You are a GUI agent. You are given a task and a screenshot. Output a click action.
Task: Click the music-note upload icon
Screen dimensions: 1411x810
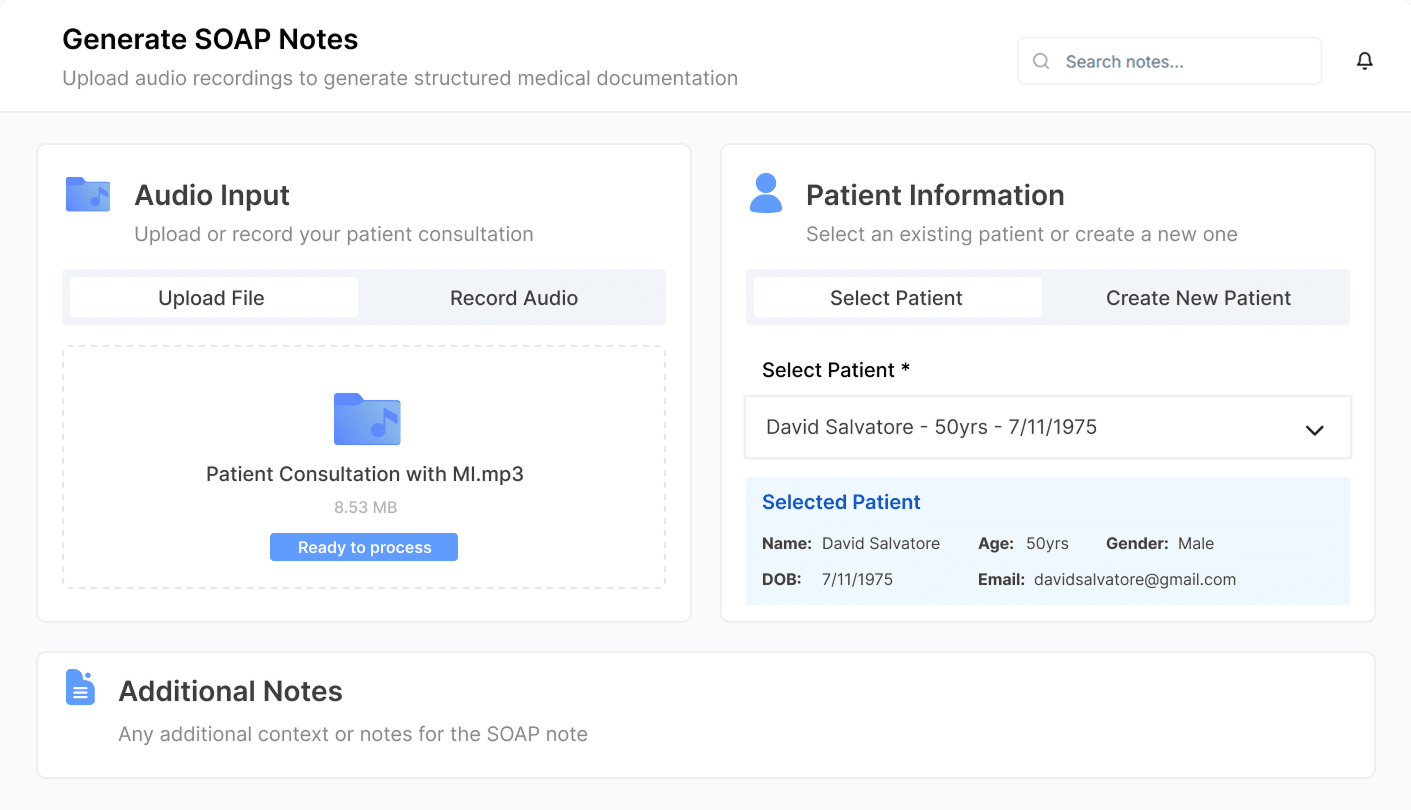click(x=366, y=420)
